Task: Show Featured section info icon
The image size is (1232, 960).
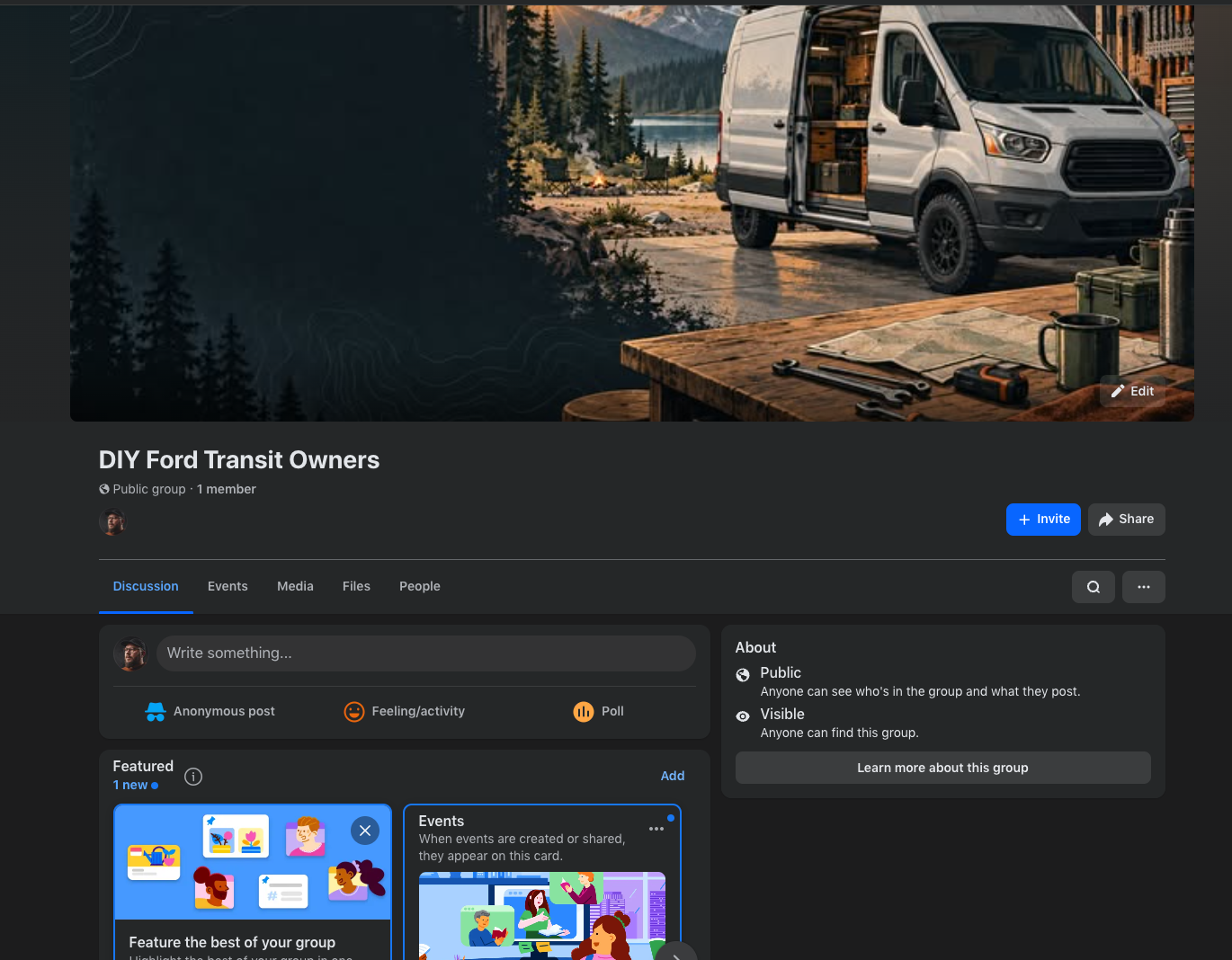Action: pyautogui.click(x=193, y=777)
